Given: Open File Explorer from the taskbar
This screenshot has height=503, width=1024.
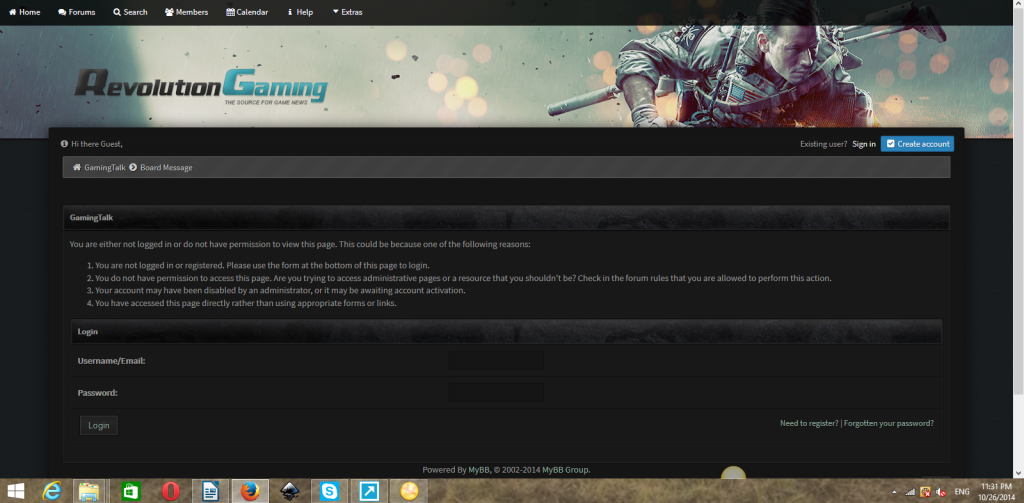Looking at the screenshot, I should coord(89,491).
